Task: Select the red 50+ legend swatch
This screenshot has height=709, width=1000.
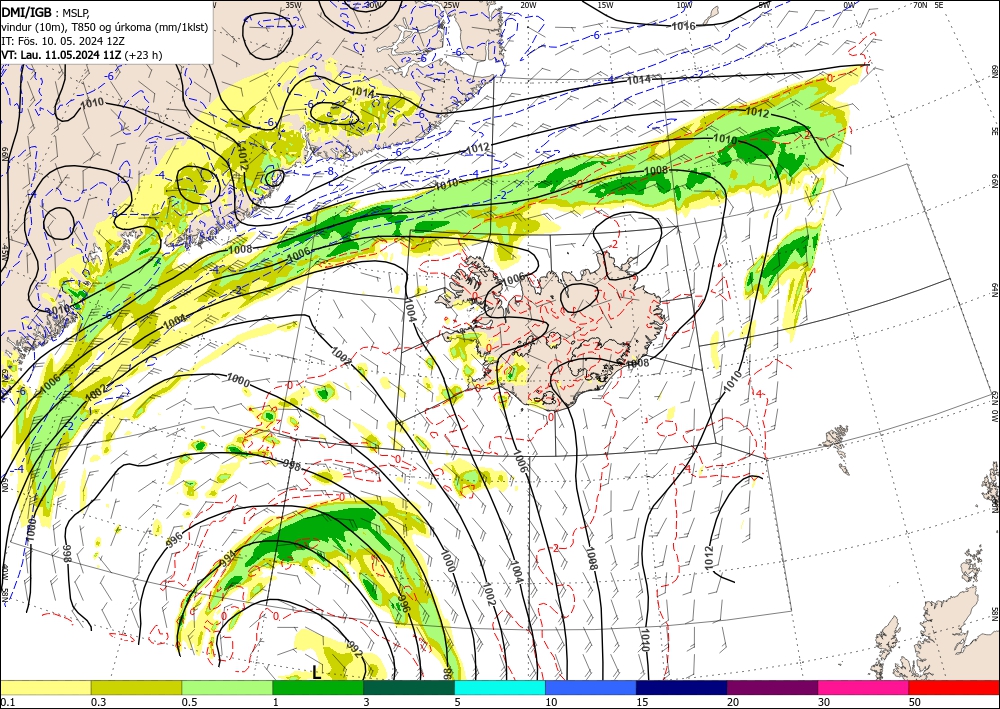Action: (x=954, y=687)
